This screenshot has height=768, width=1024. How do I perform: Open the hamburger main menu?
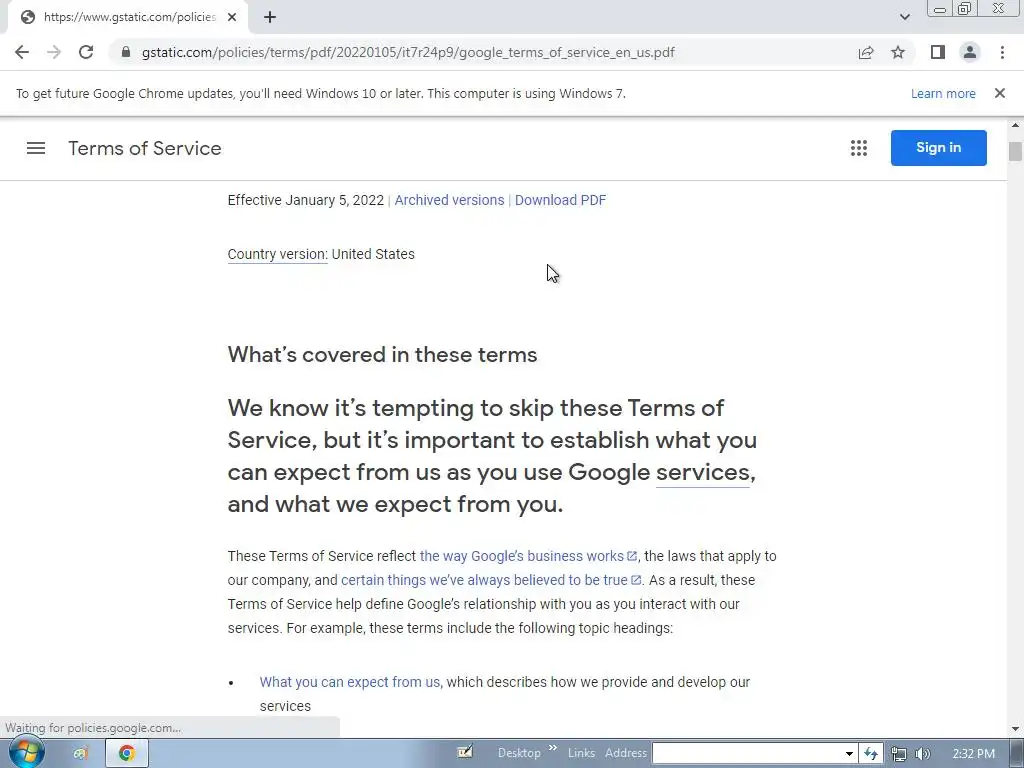36,148
